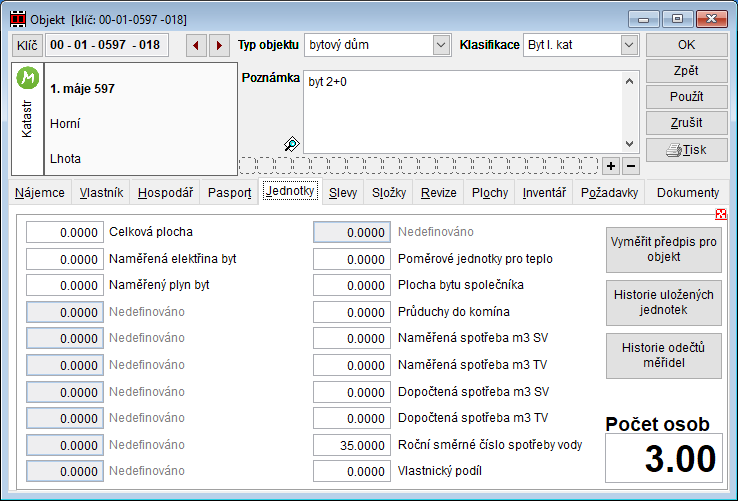Expand the Klasifikace dropdown

click(x=628, y=45)
